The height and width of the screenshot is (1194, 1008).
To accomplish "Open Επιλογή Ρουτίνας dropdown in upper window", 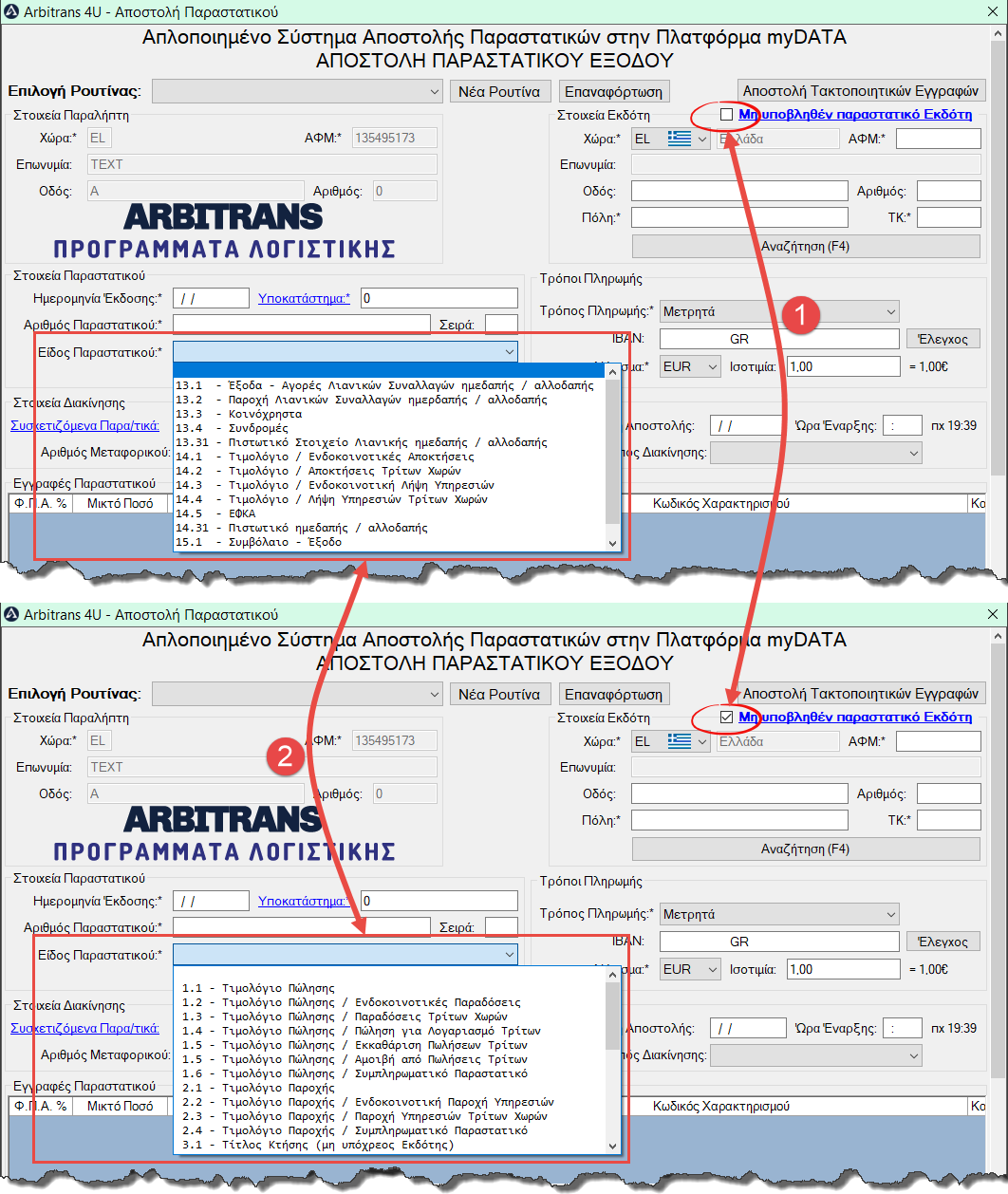I will 297,91.
